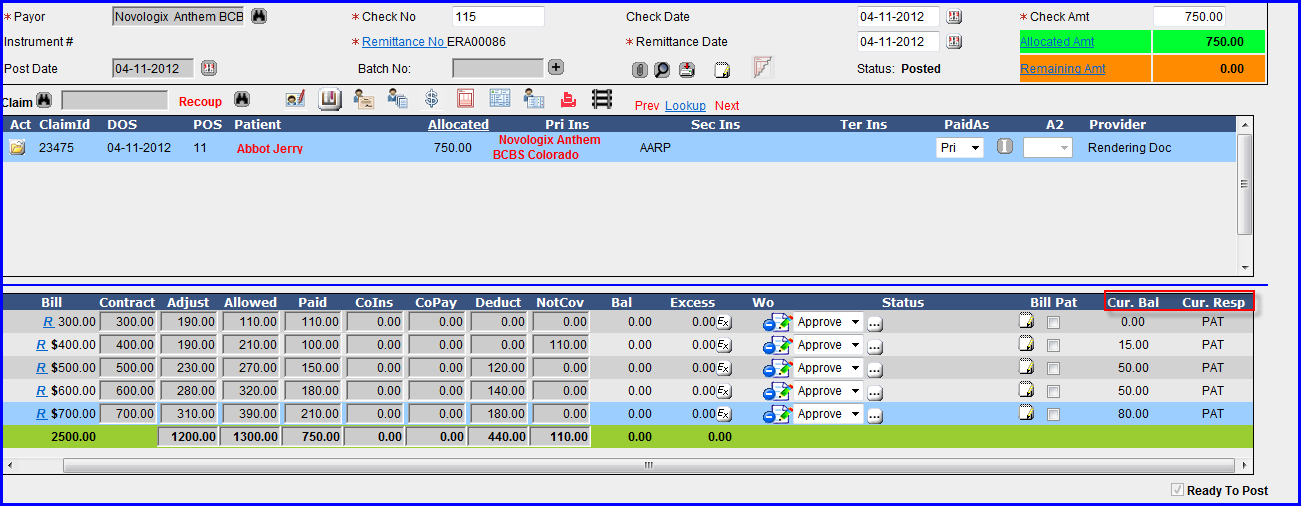Image resolution: width=1301 pixels, height=506 pixels.
Task: Click the claim list scroll-up arrow
Action: click(x=1245, y=125)
